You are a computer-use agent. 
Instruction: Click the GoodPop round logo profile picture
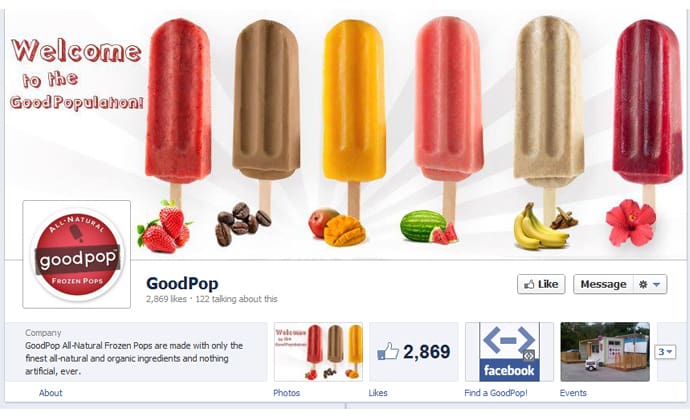click(x=77, y=254)
